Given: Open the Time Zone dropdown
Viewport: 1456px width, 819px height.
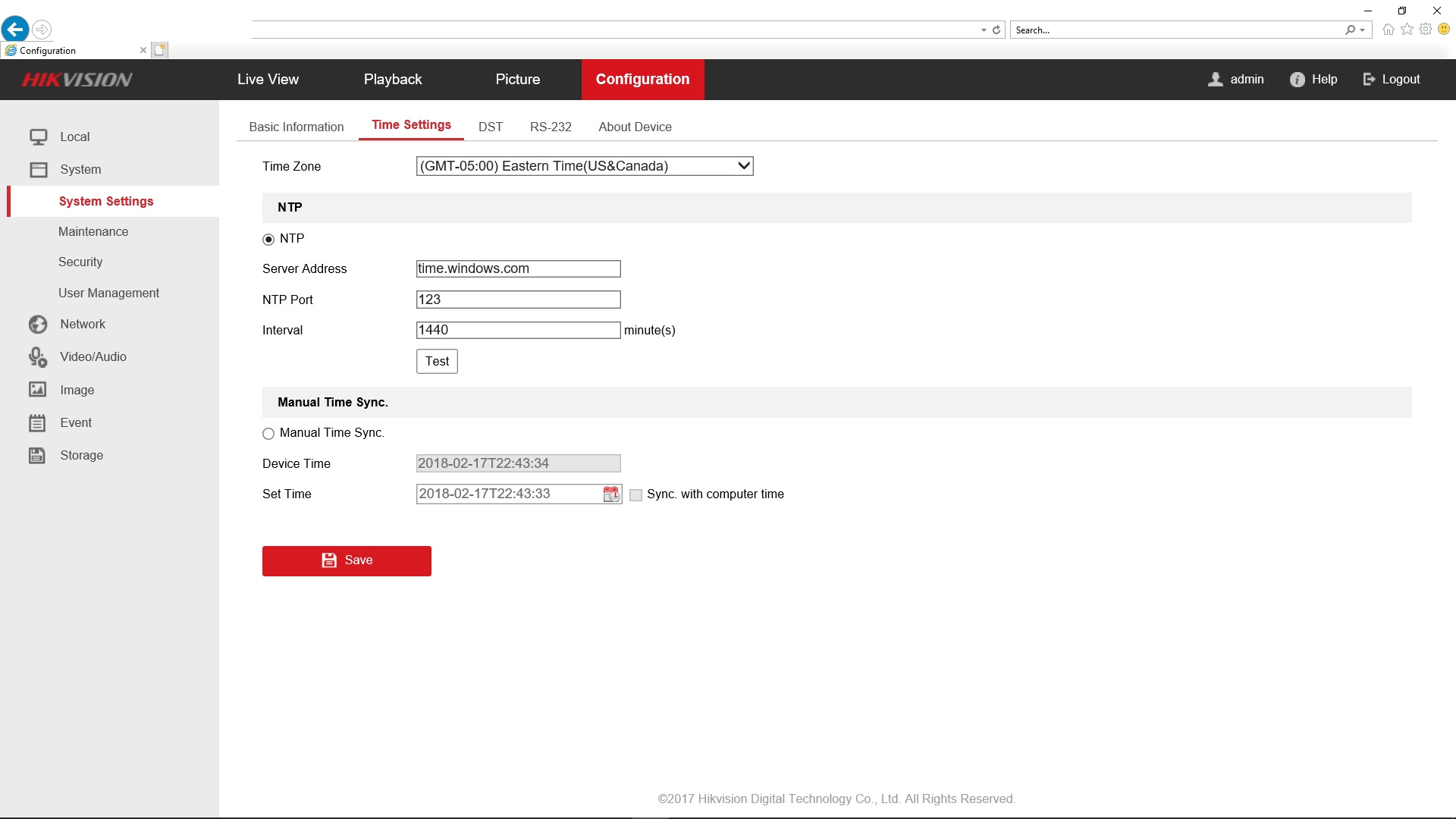Looking at the screenshot, I should pyautogui.click(x=585, y=166).
